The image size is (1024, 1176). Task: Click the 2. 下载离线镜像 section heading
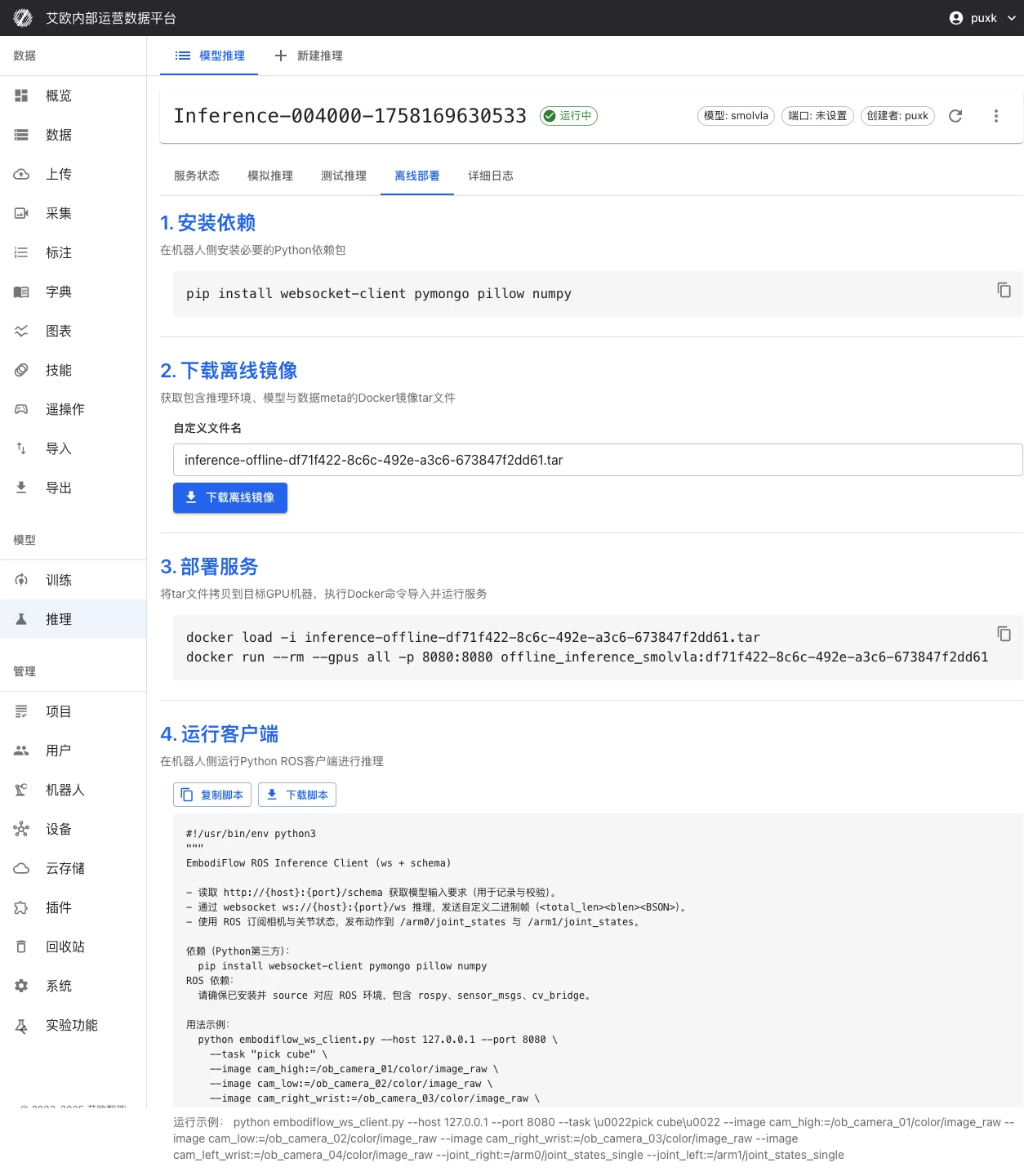pyautogui.click(x=229, y=371)
